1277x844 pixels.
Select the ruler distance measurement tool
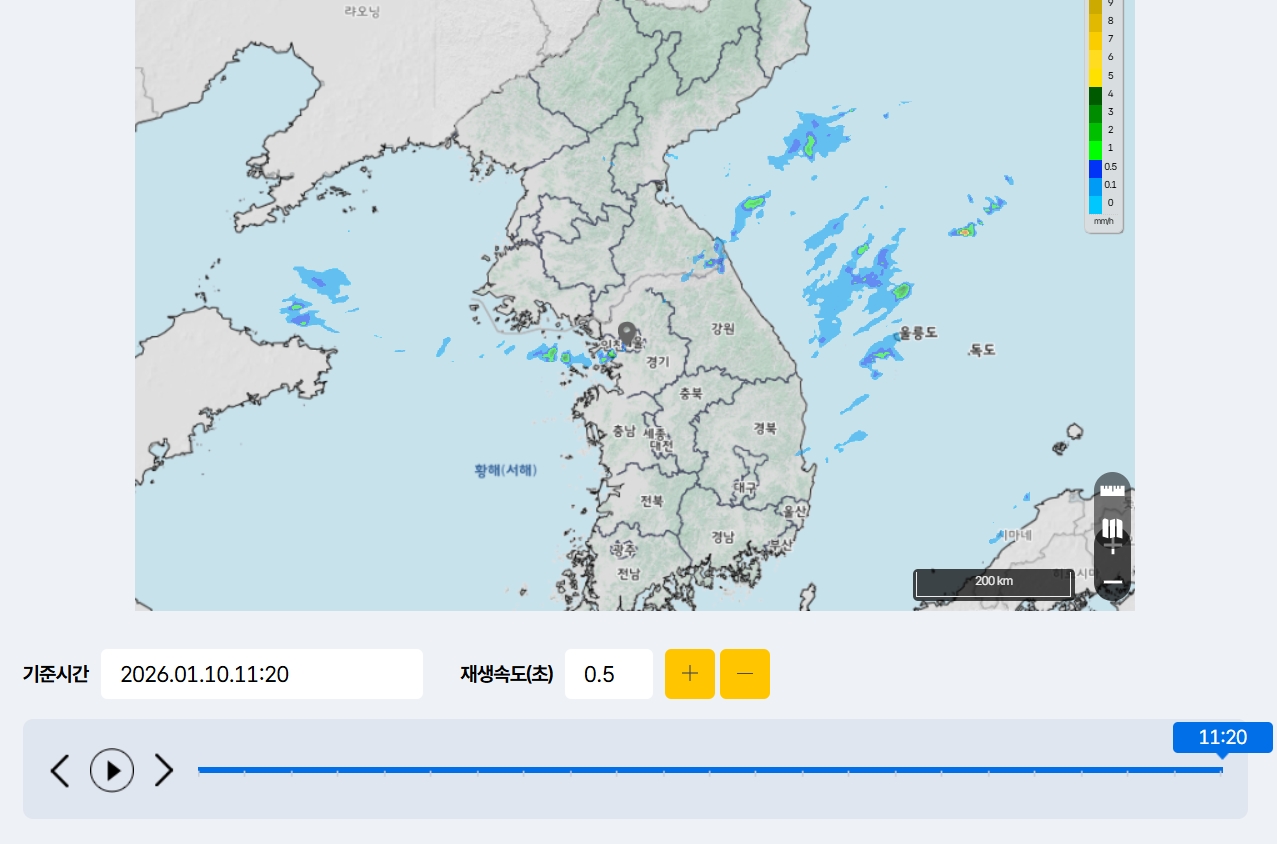point(1112,490)
